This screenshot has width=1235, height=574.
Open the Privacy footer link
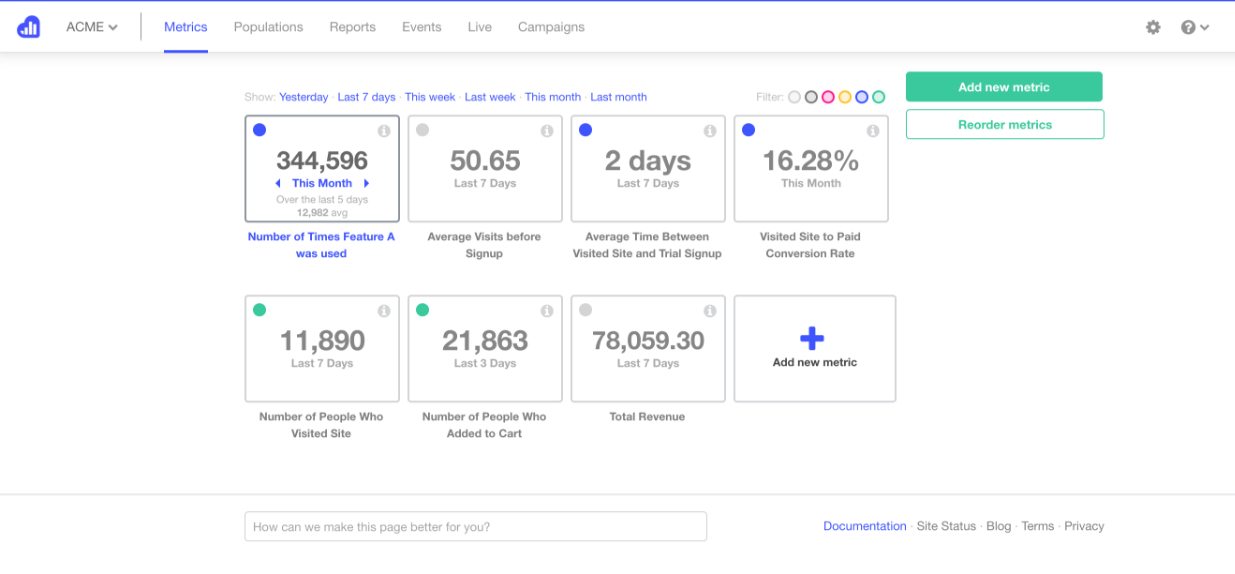point(1084,526)
